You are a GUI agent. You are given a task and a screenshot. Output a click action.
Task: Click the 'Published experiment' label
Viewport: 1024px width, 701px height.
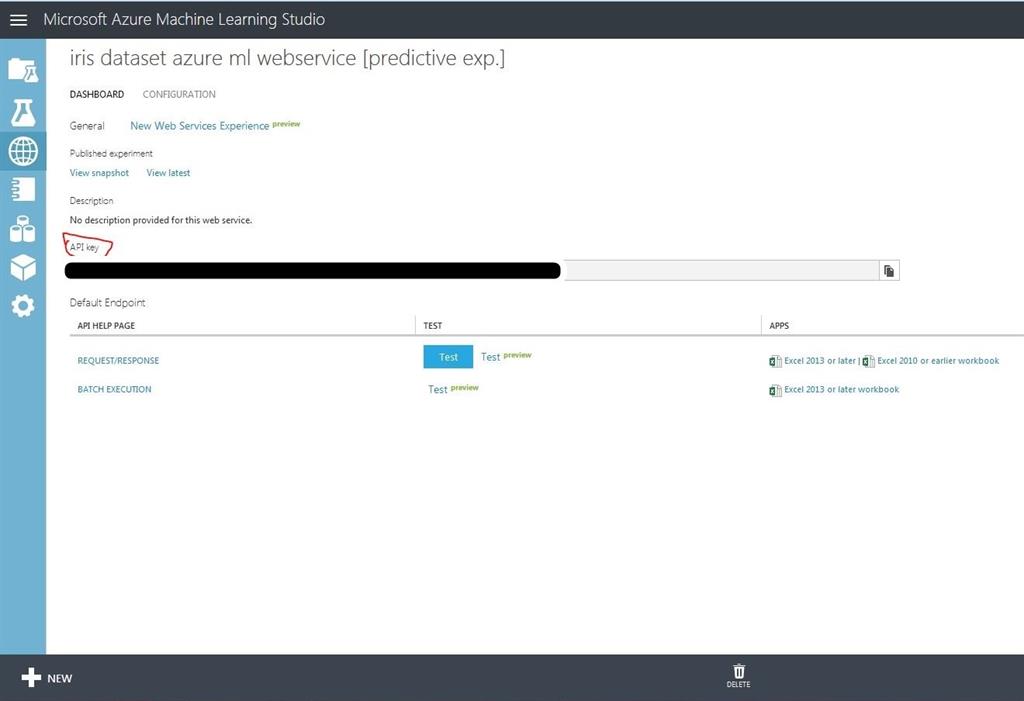[x=111, y=154]
